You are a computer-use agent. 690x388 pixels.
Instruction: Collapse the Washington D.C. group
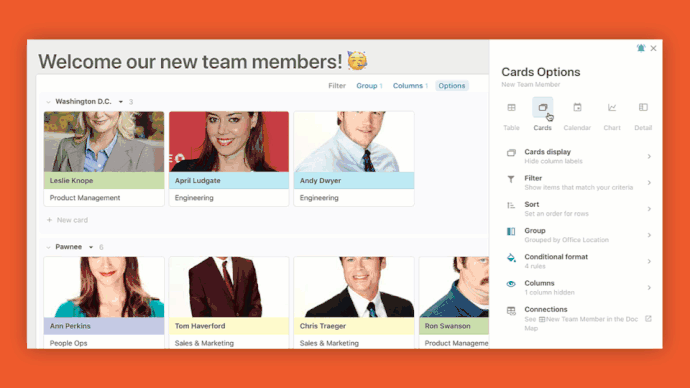[48, 102]
